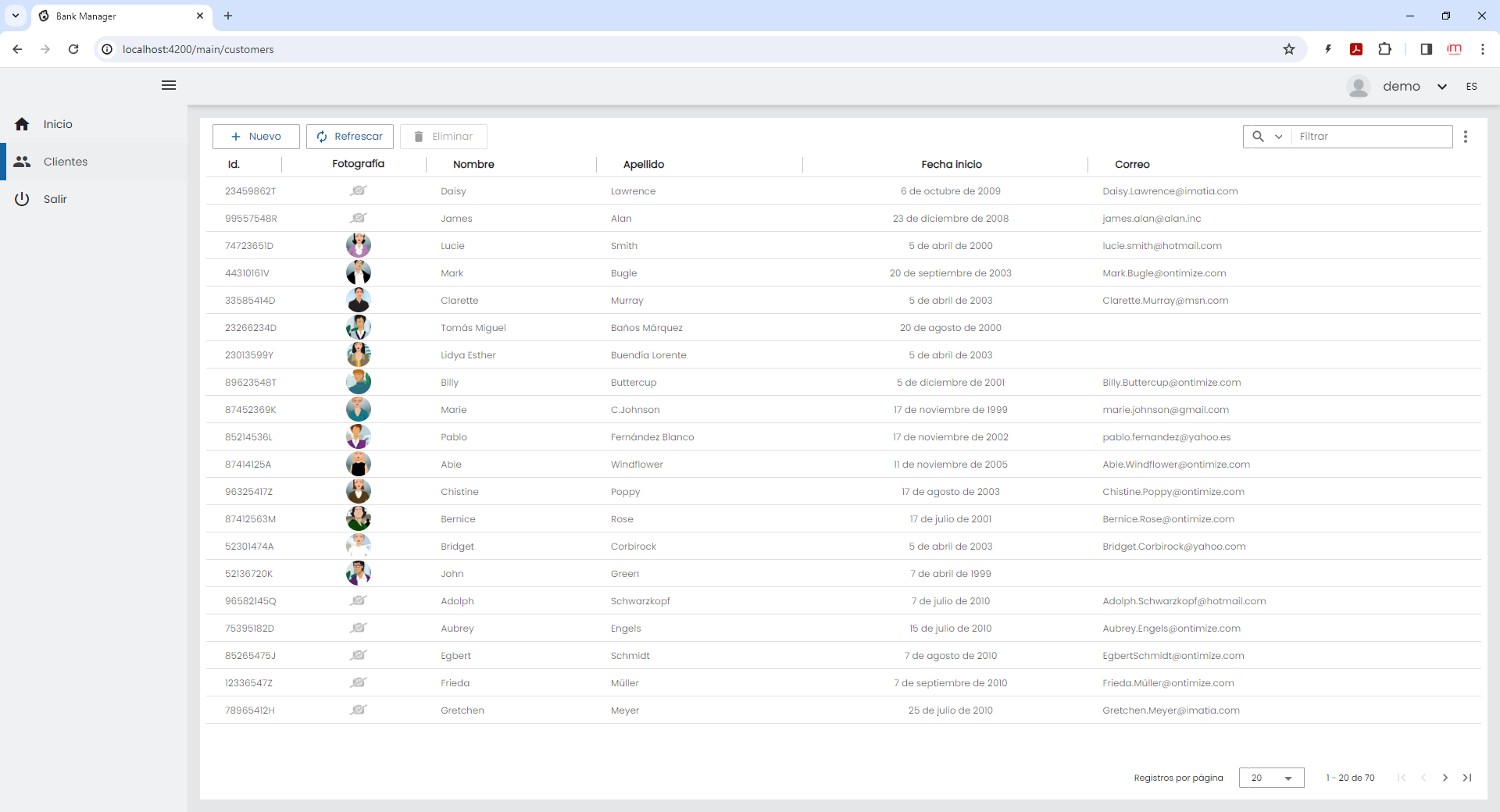Jump to last page of customers
The width and height of the screenshot is (1500, 812).
1467,778
